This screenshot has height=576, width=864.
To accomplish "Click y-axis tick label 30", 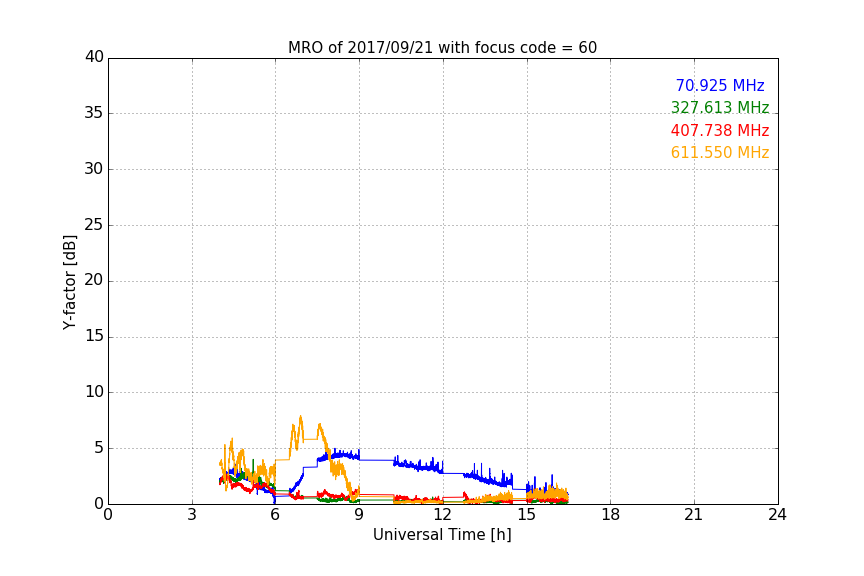I will pyautogui.click(x=94, y=169).
